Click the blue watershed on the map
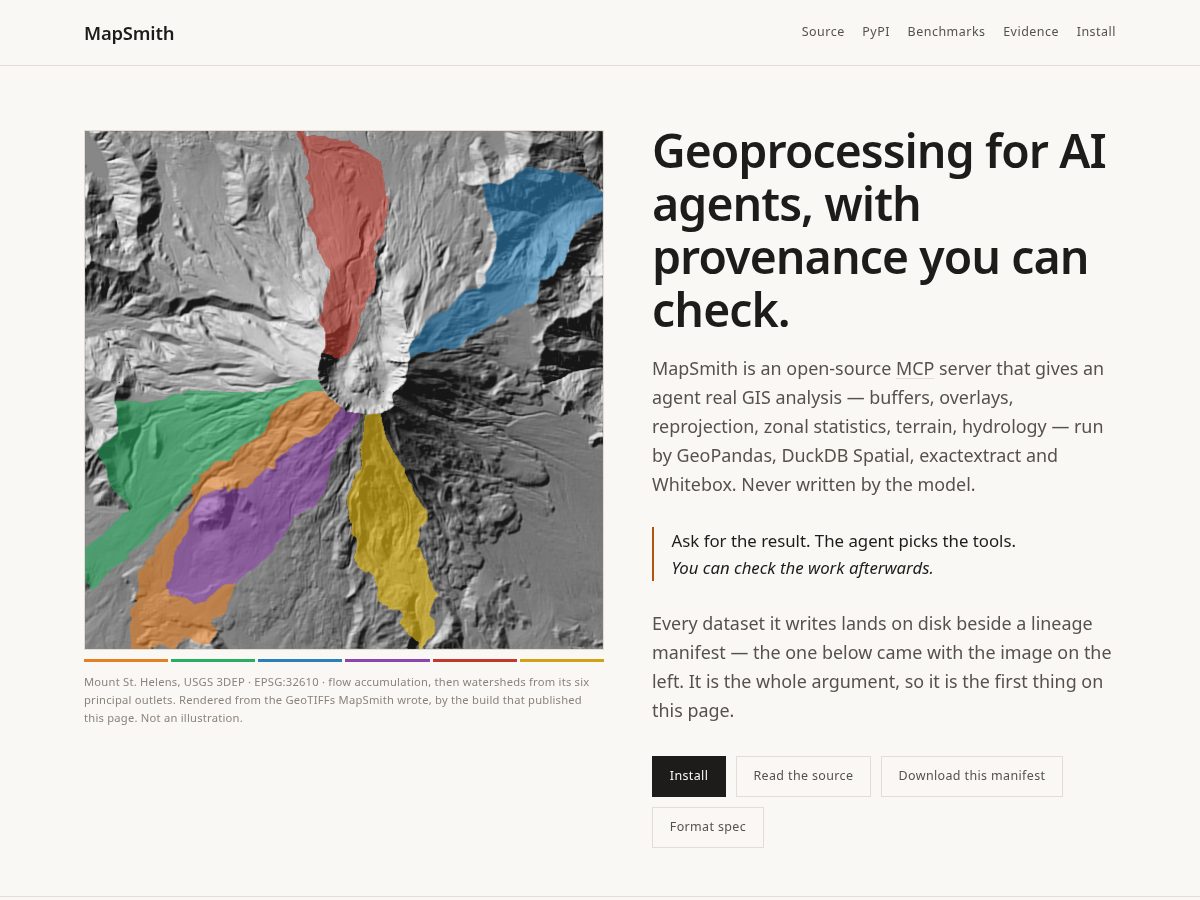 (520, 250)
